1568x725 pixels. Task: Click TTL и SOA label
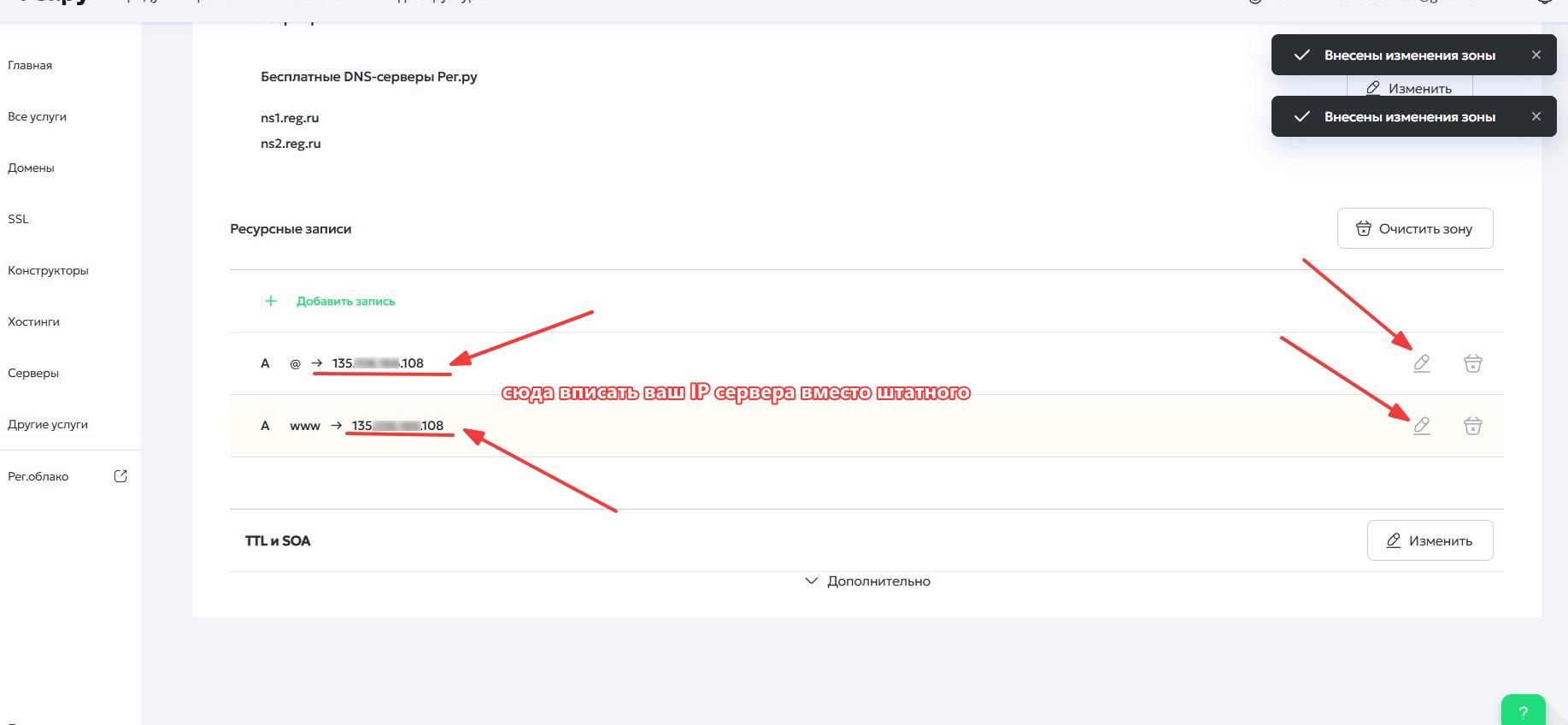(x=278, y=540)
